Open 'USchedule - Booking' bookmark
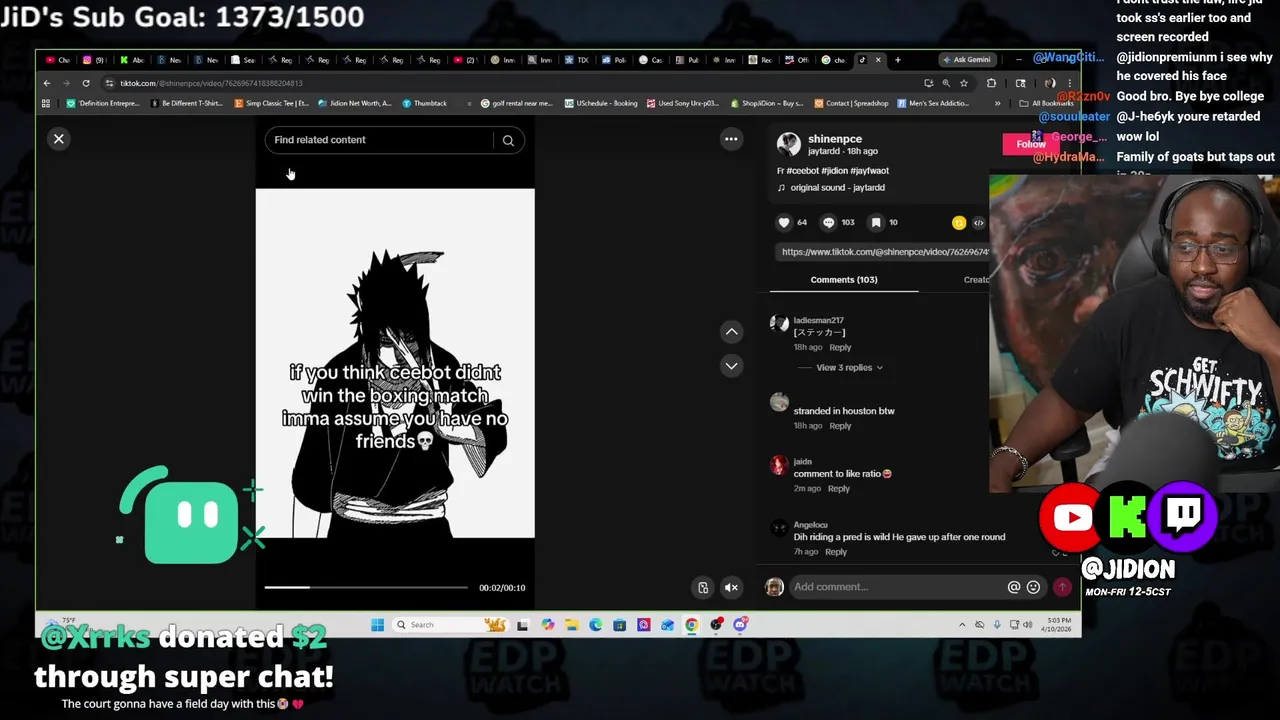Viewport: 1280px width, 720px height. tap(601, 104)
